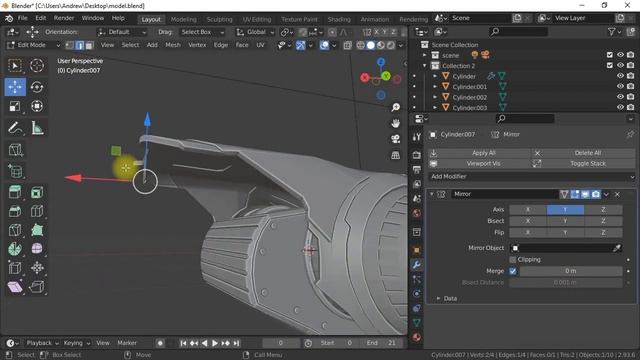Select the Loop Cut tool

(37, 211)
